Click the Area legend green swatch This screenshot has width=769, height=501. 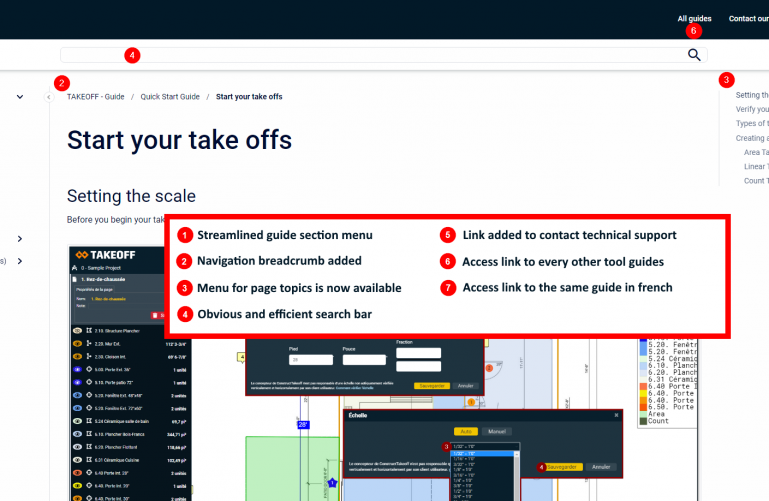pyautogui.click(x=643, y=414)
